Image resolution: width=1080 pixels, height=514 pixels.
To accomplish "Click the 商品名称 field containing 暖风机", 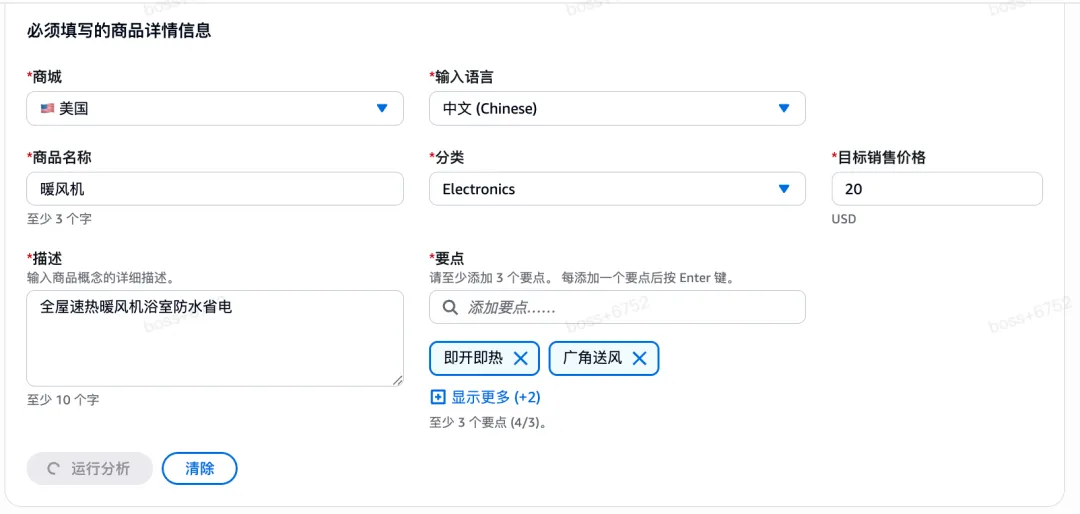I will (x=215, y=189).
